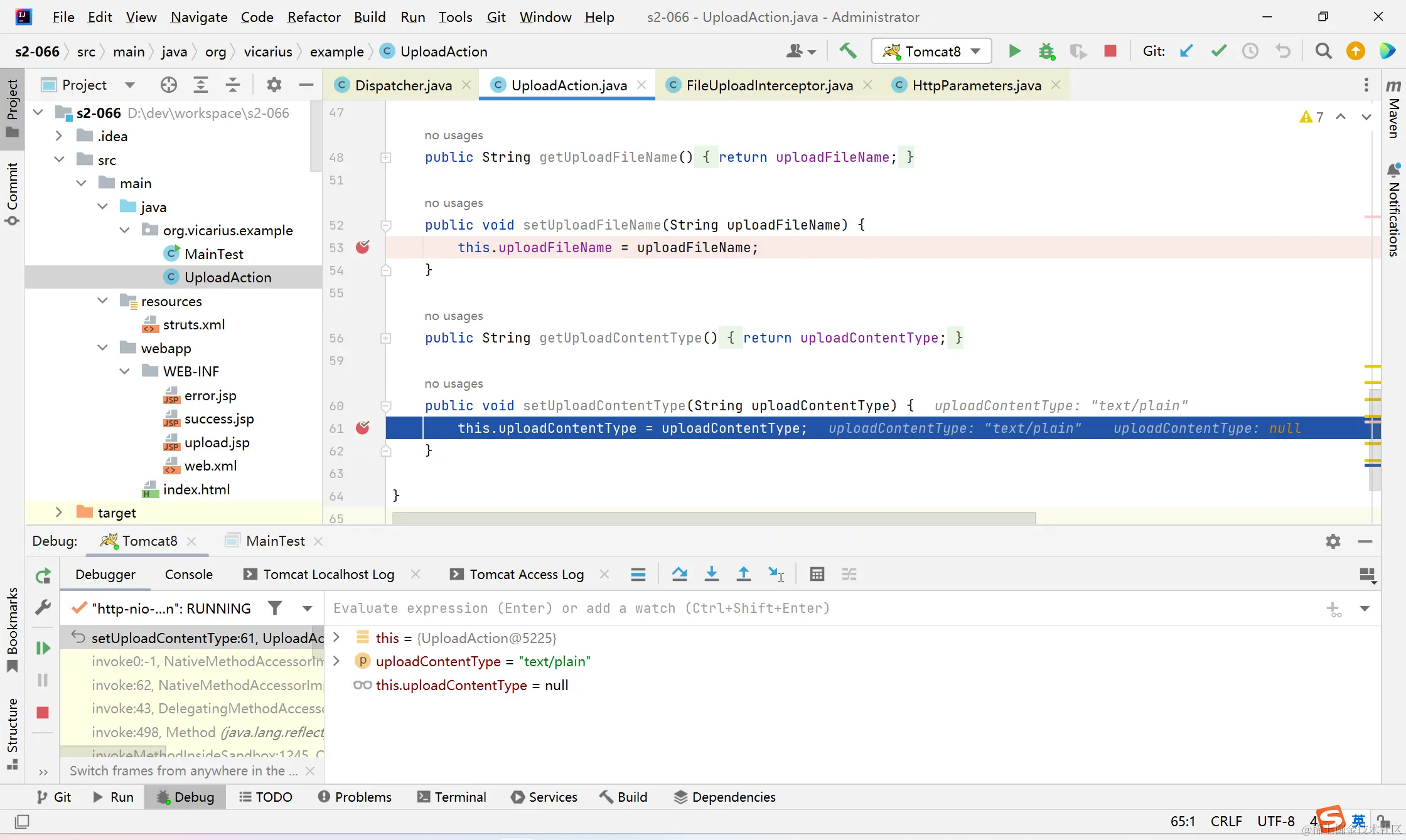
Task: Expand the target folder in project tree
Action: (58, 513)
